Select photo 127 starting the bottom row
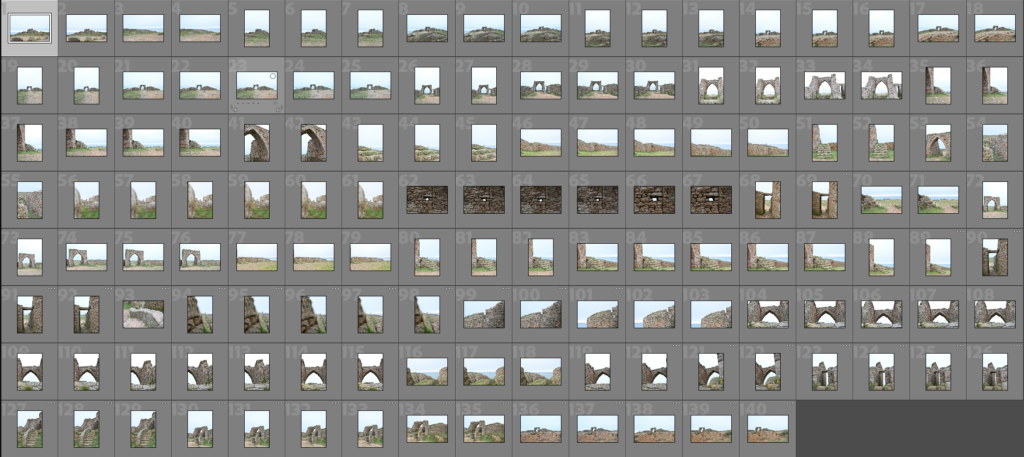This screenshot has height=457, width=1024. (29, 428)
